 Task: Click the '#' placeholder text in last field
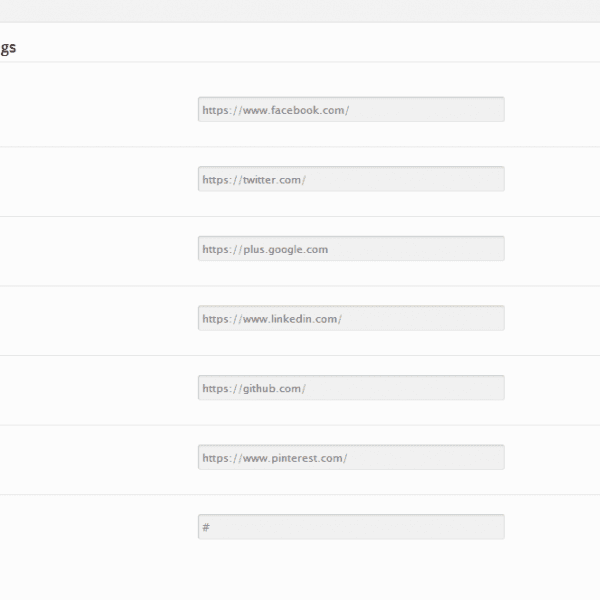206,527
